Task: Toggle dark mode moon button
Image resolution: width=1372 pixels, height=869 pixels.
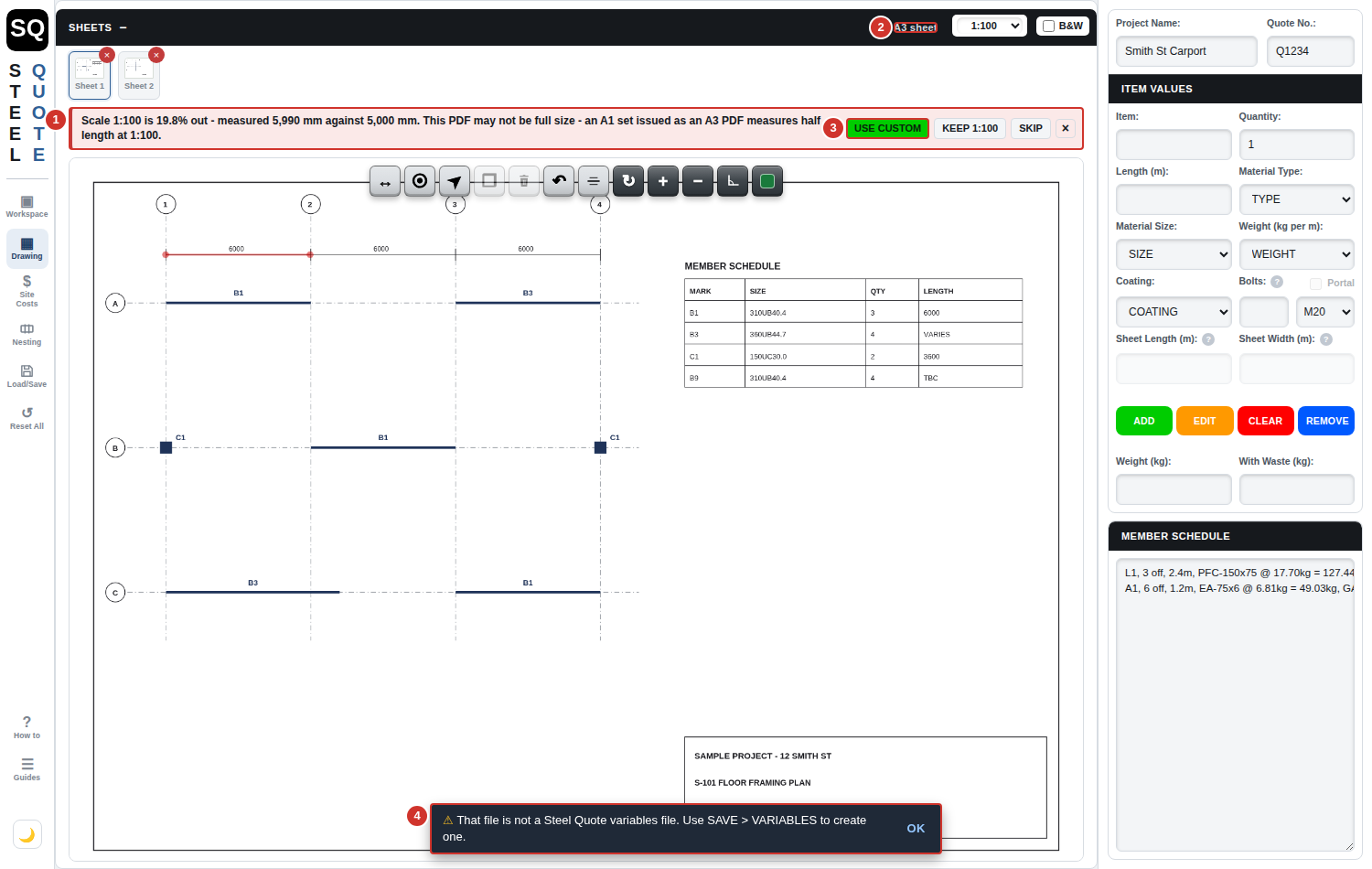Action: click(x=27, y=834)
